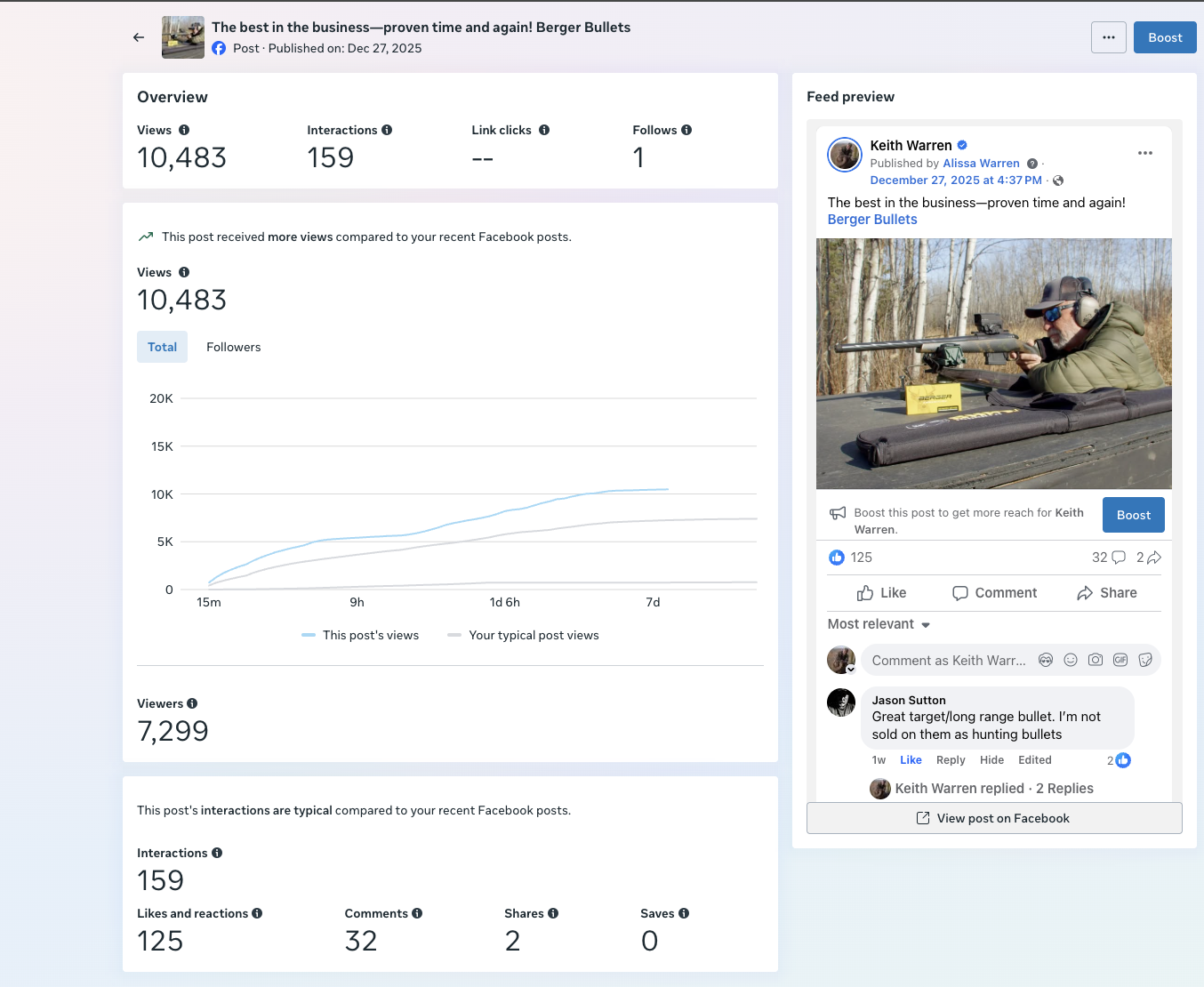
Task: Click the Interactions info icon in Overview
Action: tap(387, 130)
